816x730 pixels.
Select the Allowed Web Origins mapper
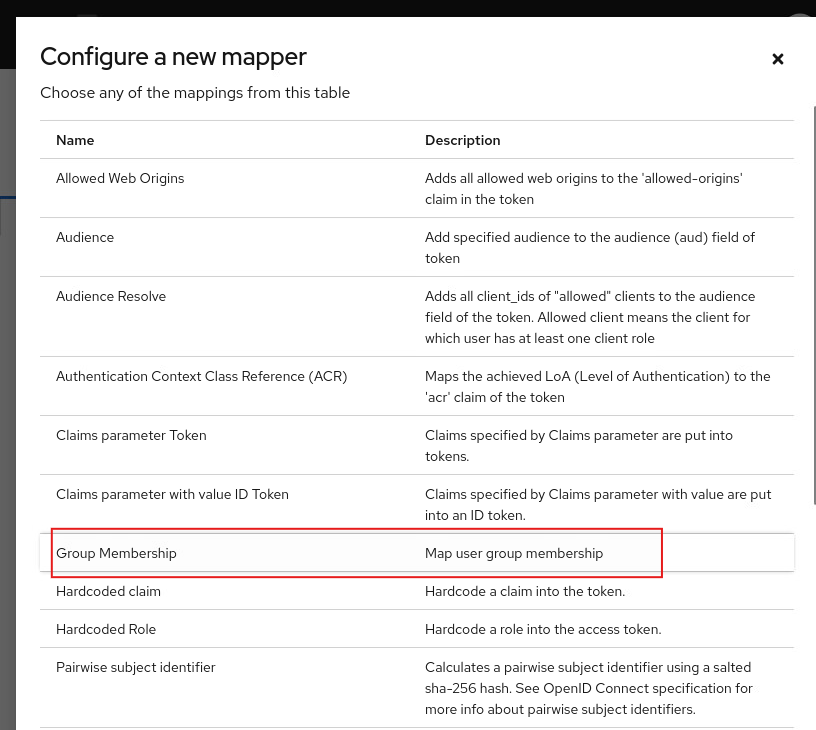417,188
